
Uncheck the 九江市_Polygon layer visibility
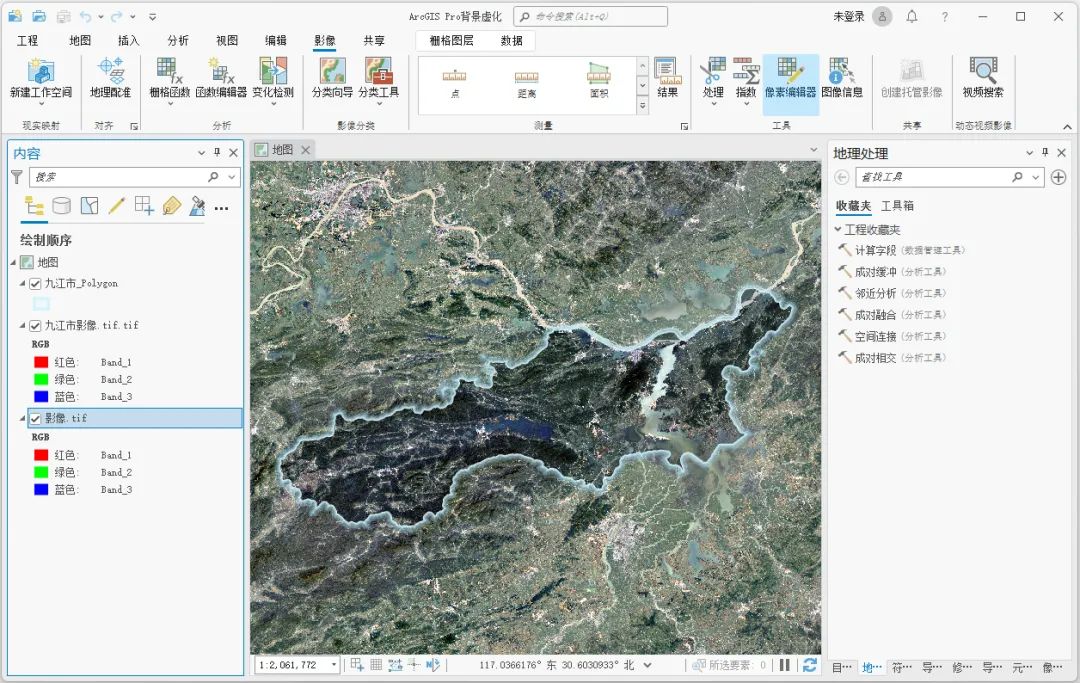pyautogui.click(x=35, y=284)
